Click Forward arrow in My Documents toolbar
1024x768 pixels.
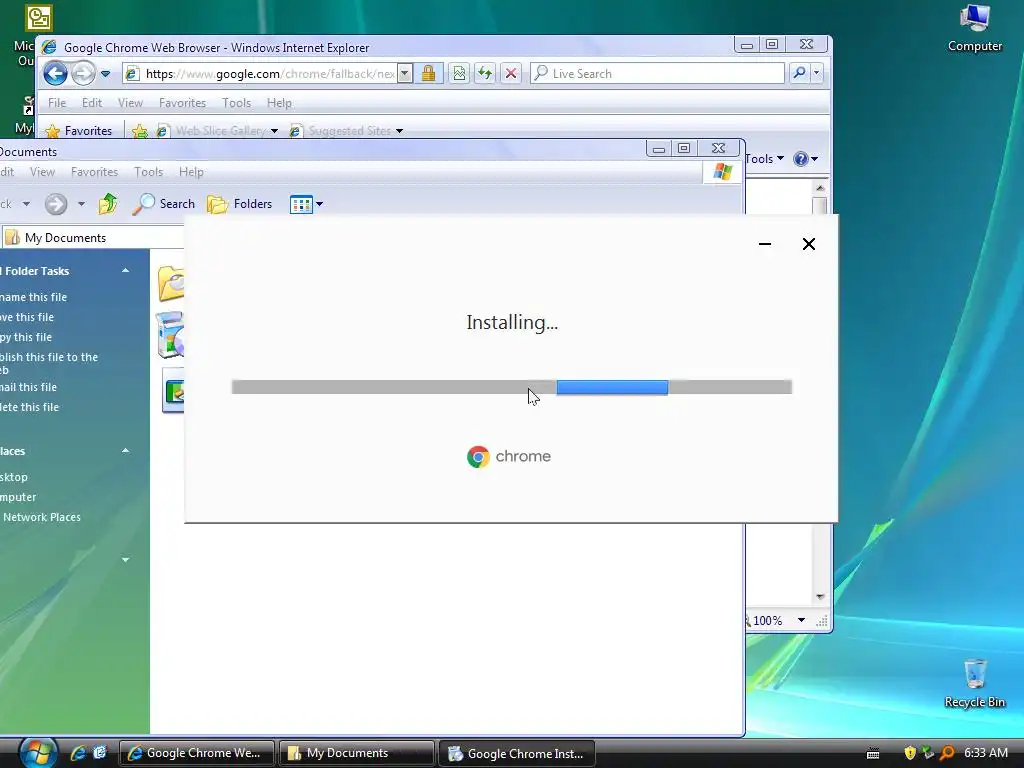[56, 204]
